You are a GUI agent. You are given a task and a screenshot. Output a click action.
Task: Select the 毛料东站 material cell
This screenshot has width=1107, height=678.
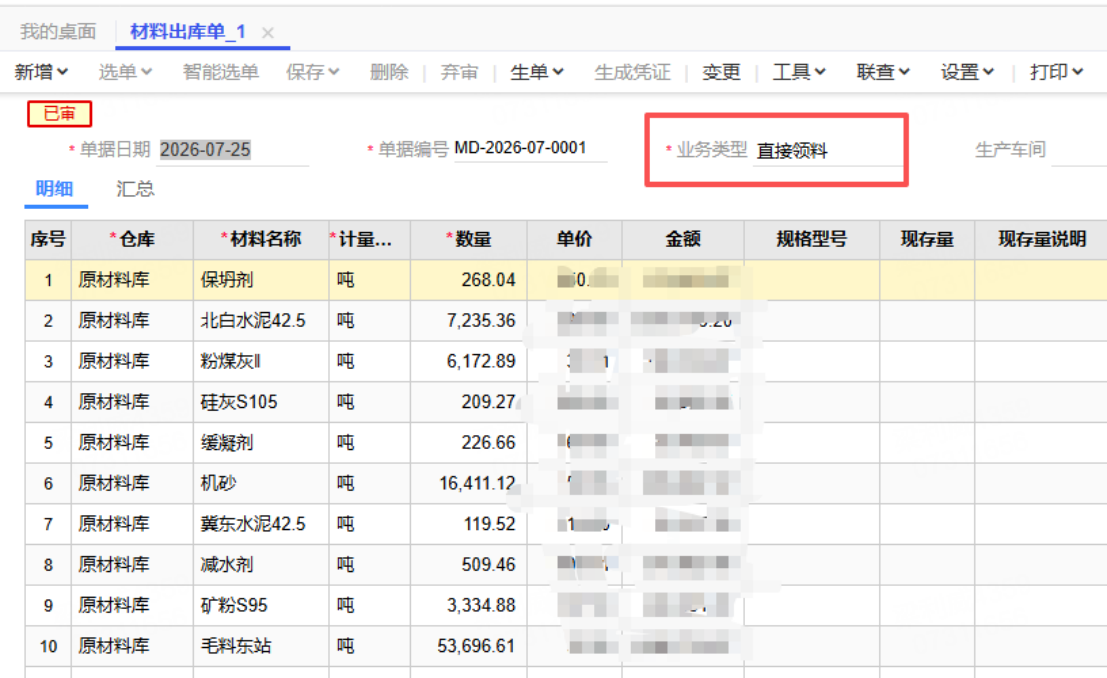click(261, 646)
